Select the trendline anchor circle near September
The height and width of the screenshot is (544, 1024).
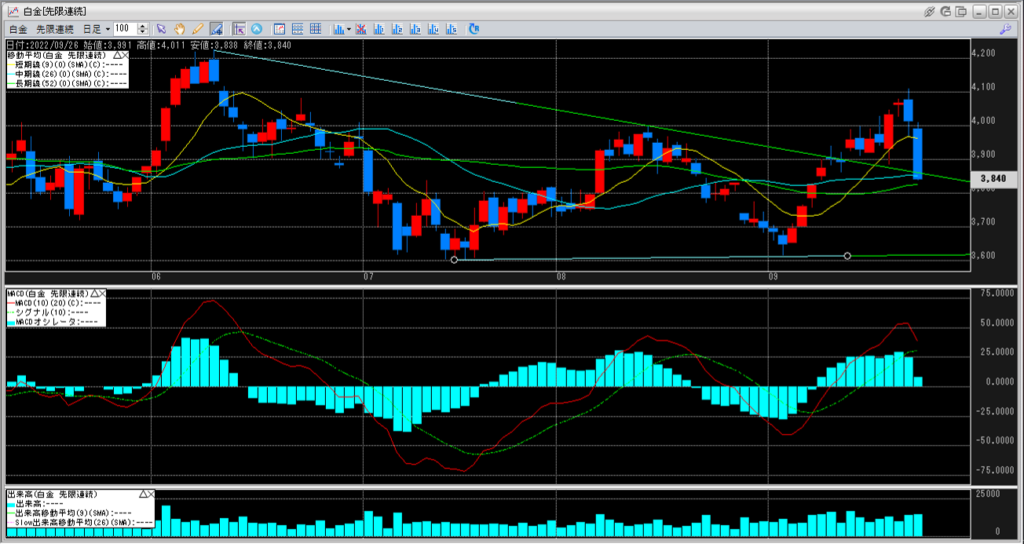click(848, 256)
